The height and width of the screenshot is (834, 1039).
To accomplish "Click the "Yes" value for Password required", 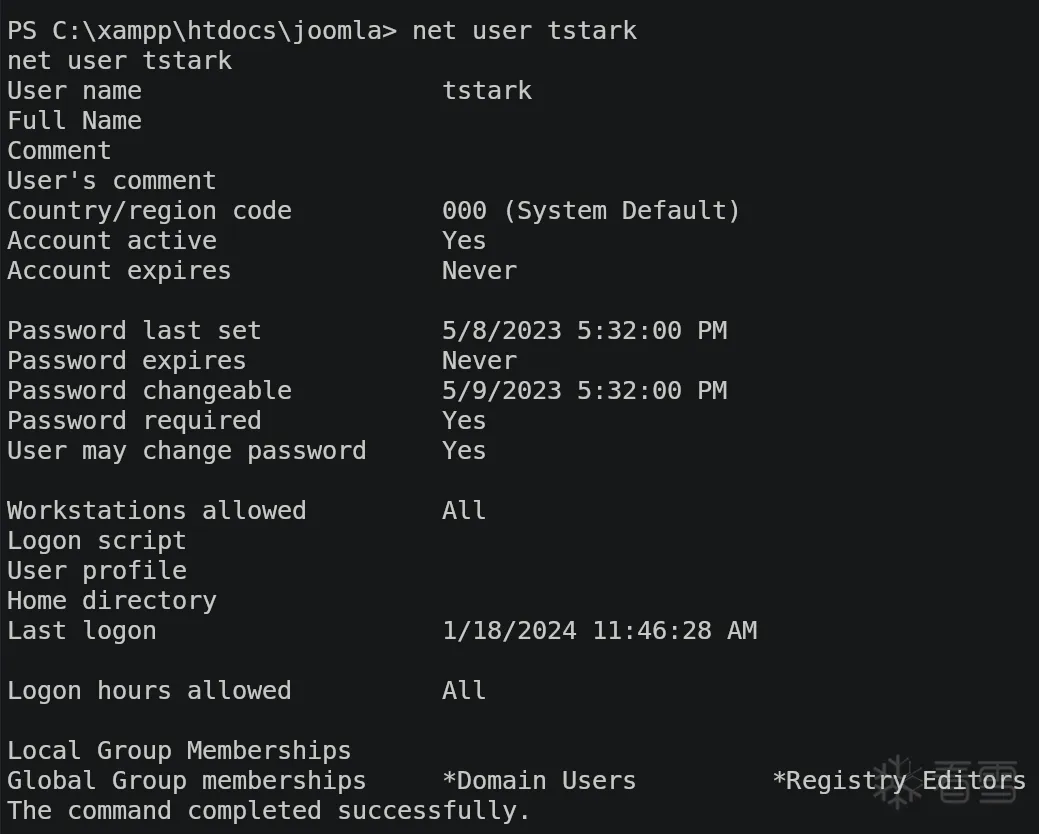I will [x=464, y=420].
